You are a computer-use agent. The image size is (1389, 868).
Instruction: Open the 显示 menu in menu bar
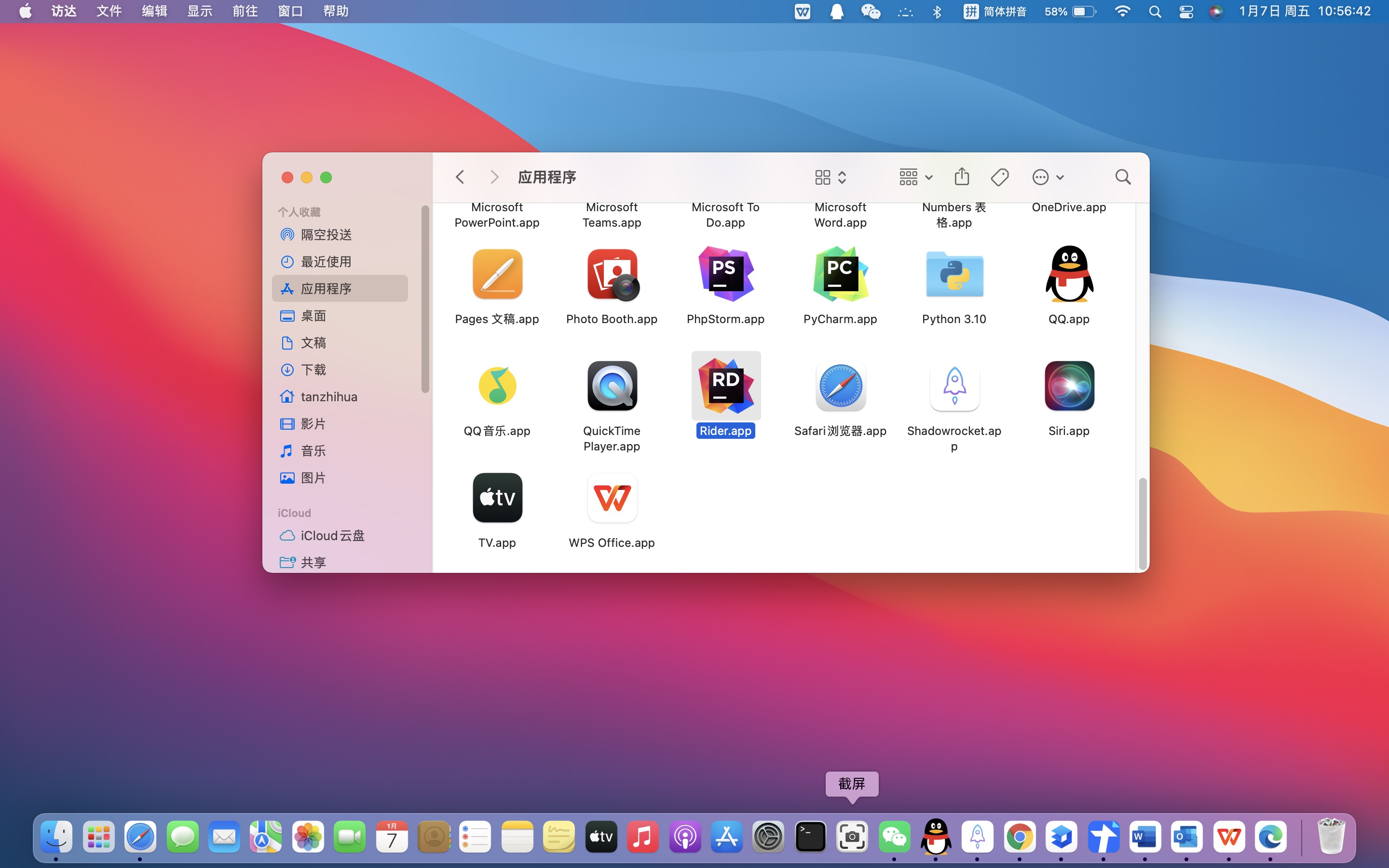pos(199,12)
